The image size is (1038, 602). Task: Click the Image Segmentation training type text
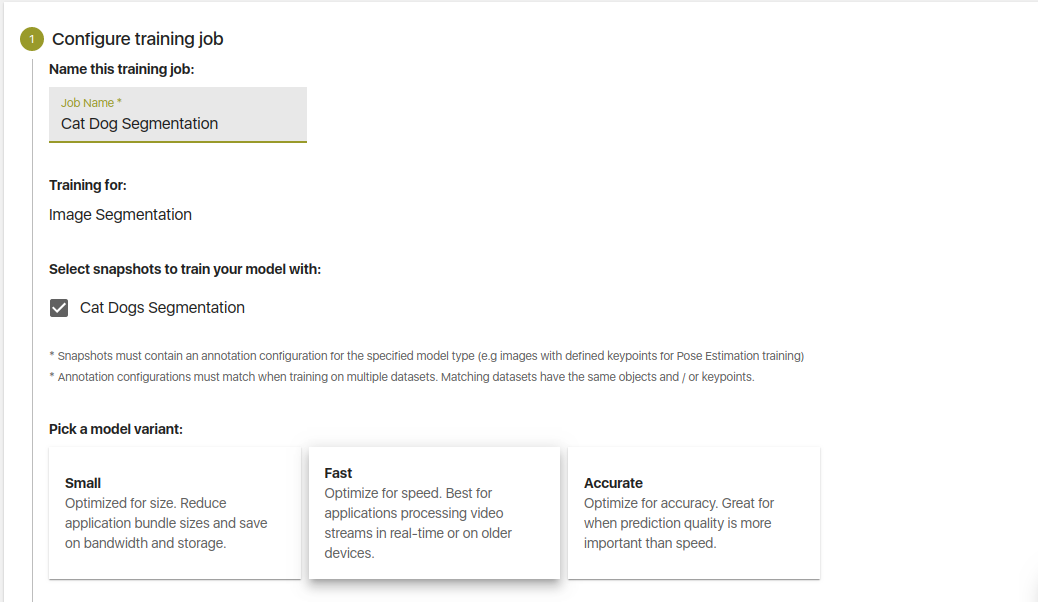pos(120,215)
